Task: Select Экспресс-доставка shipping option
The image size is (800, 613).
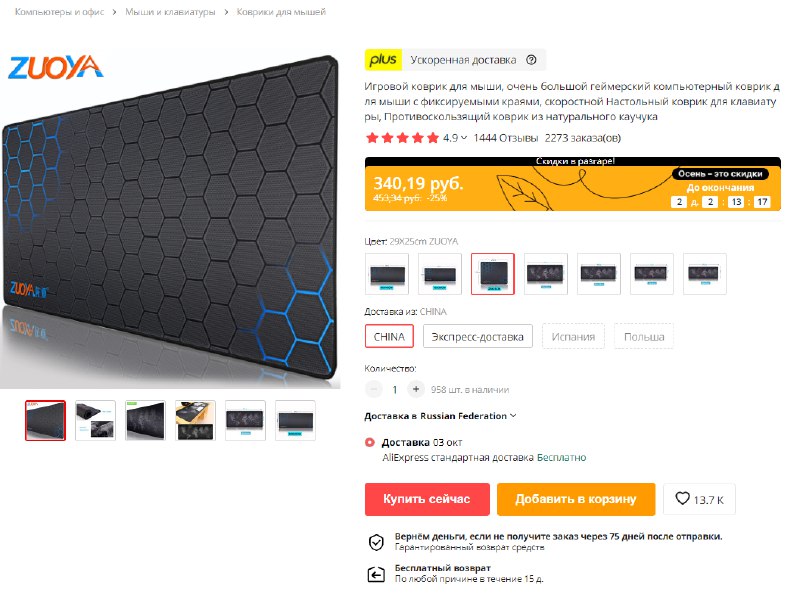Action: 478,337
